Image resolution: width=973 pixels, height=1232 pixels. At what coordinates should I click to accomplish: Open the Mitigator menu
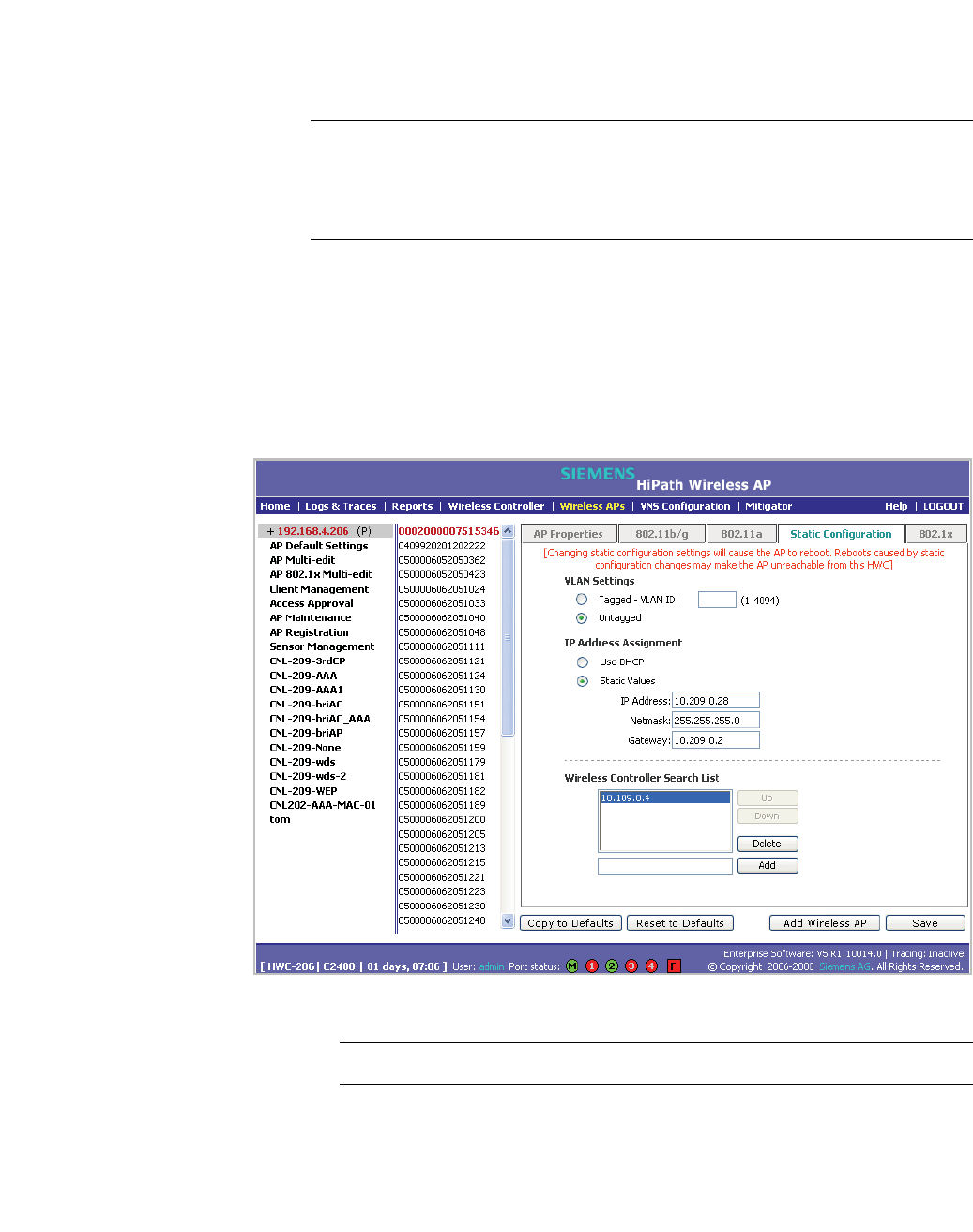tap(768, 506)
